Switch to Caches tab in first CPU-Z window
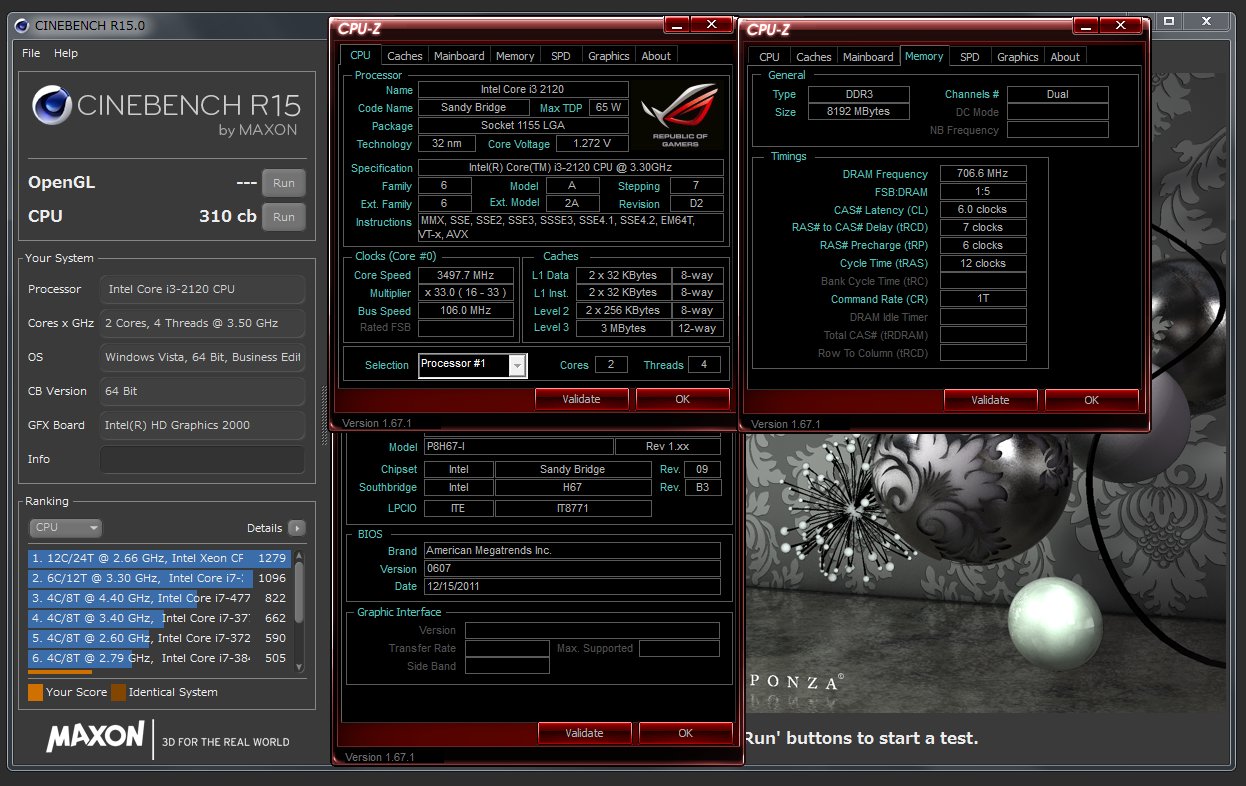Screen dimensions: 1246x786 (405, 56)
